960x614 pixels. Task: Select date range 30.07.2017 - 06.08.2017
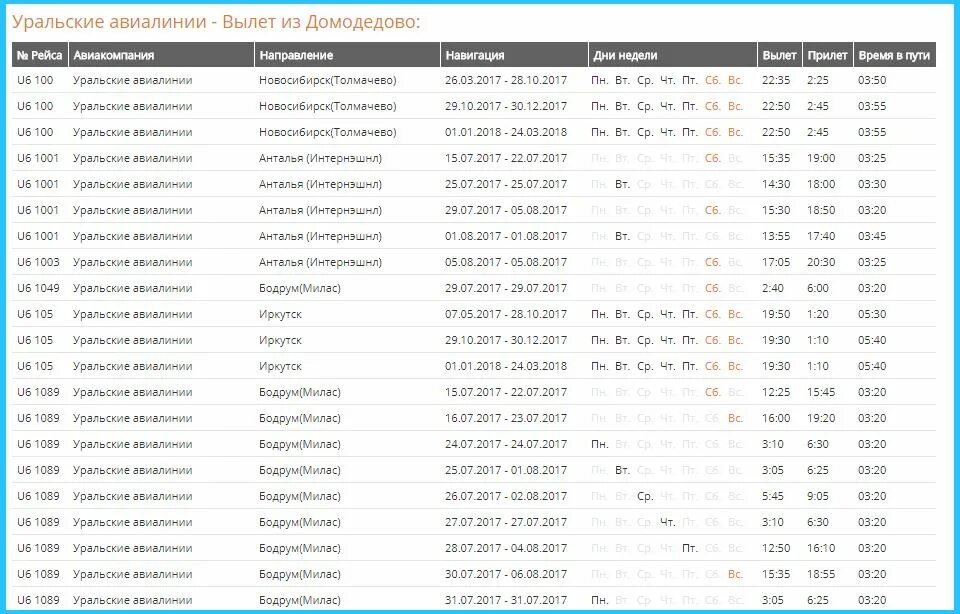(506, 574)
